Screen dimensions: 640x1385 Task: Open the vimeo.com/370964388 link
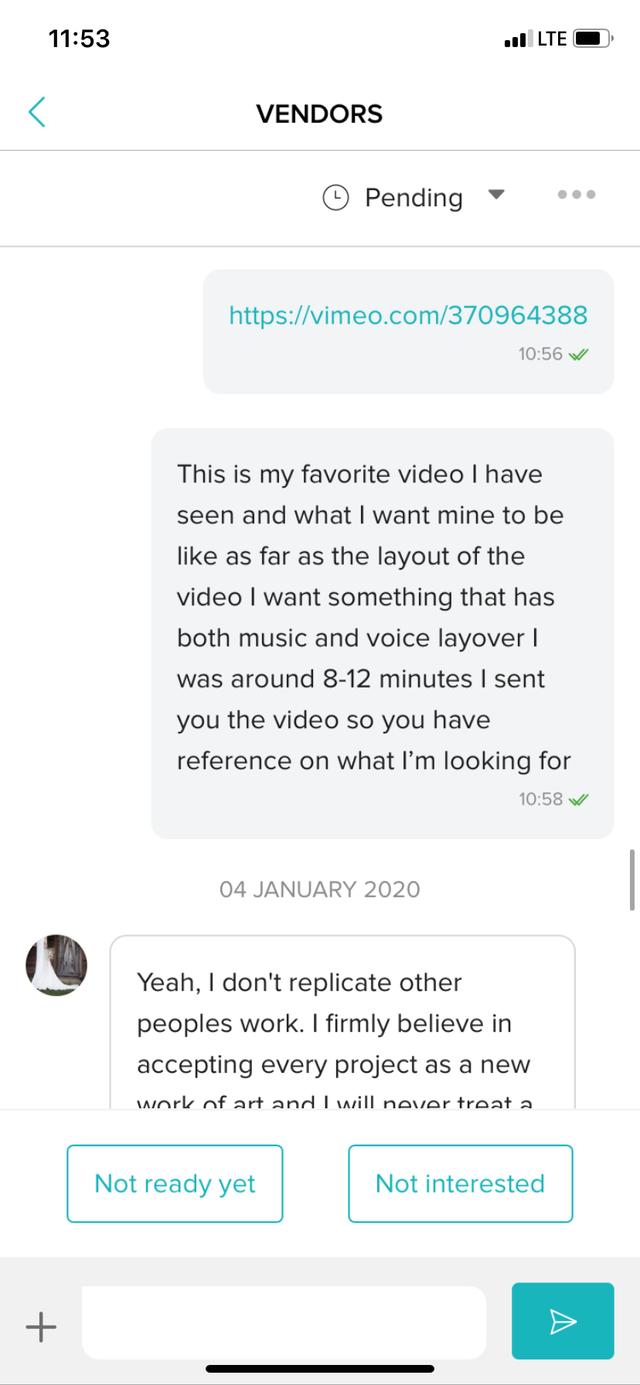(408, 316)
